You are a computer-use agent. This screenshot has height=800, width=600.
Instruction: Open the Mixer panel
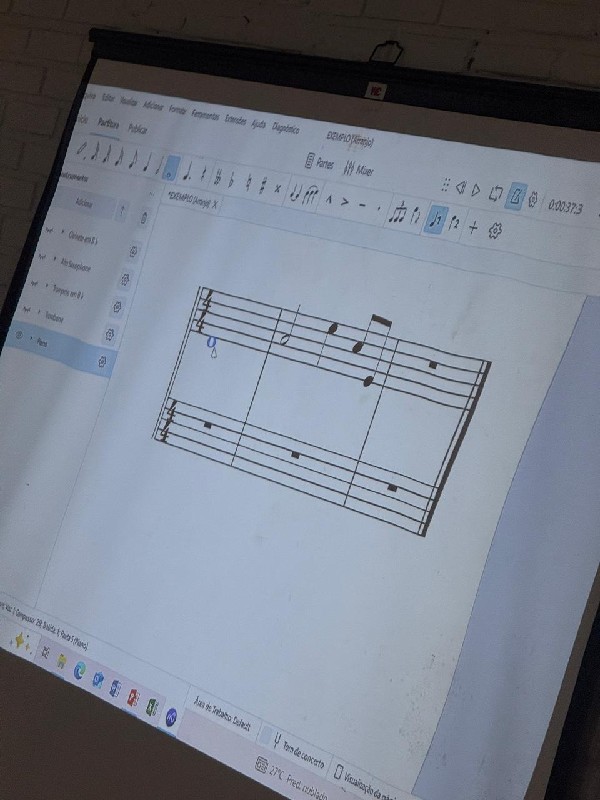coord(357,169)
